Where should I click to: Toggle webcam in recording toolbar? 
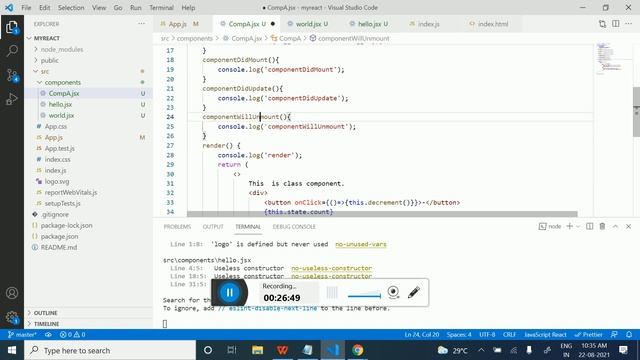point(393,292)
